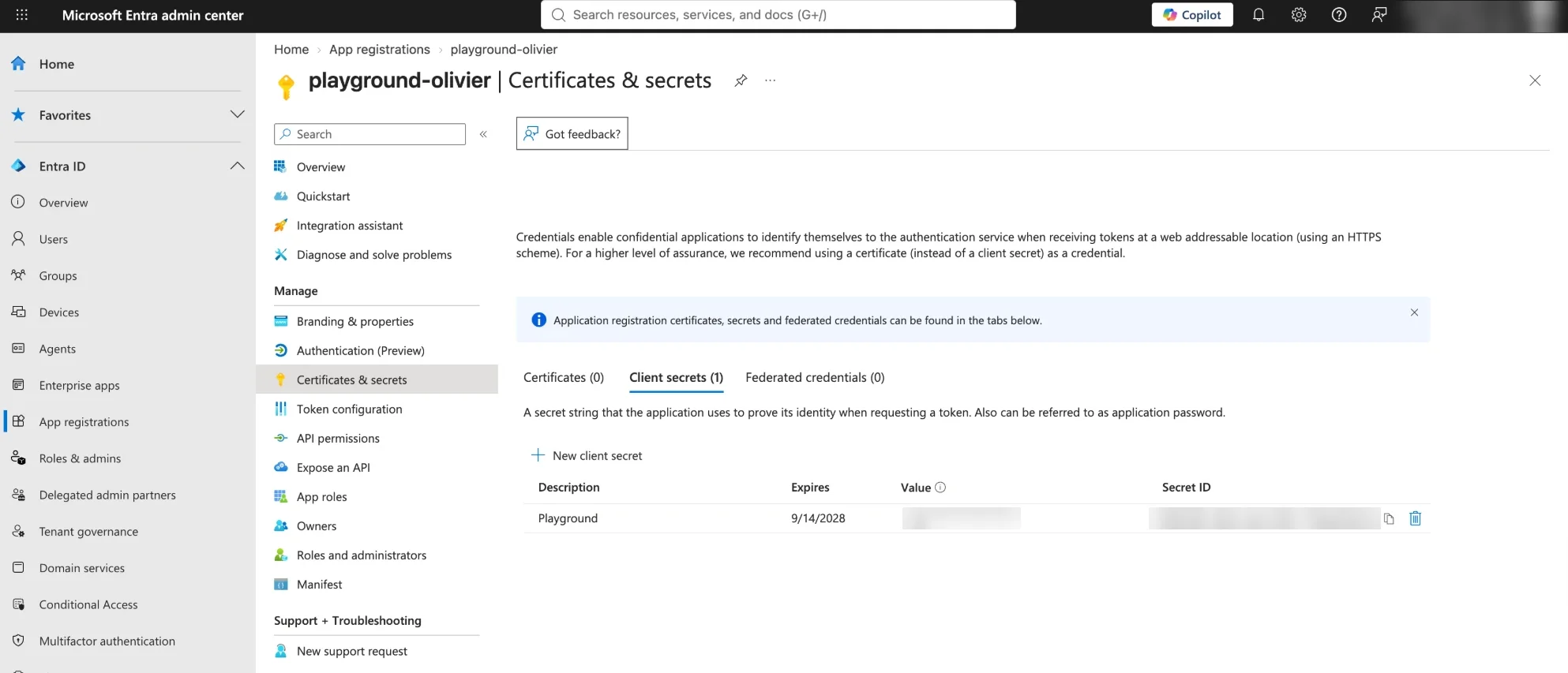1568x673 pixels.
Task: Click the App registrations breadcrumb link
Action: (x=380, y=49)
